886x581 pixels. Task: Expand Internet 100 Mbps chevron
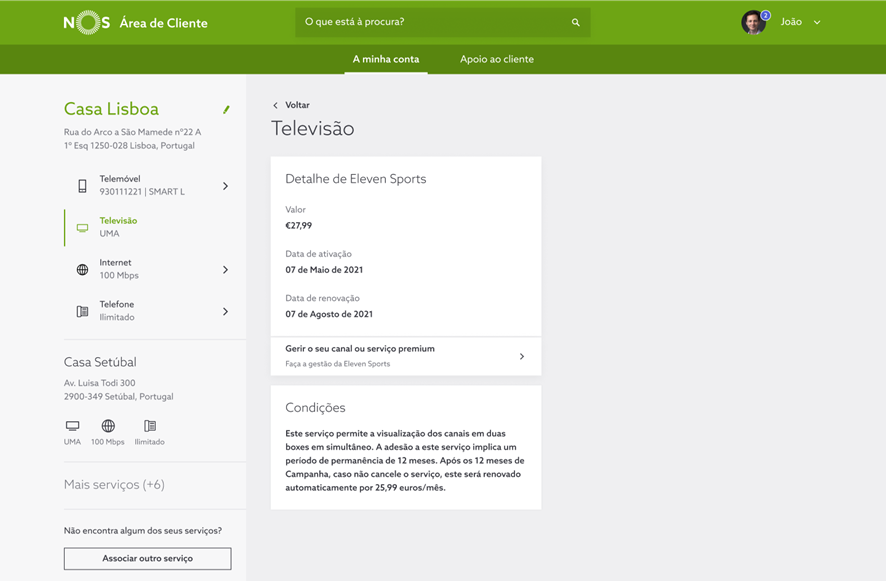coord(225,270)
